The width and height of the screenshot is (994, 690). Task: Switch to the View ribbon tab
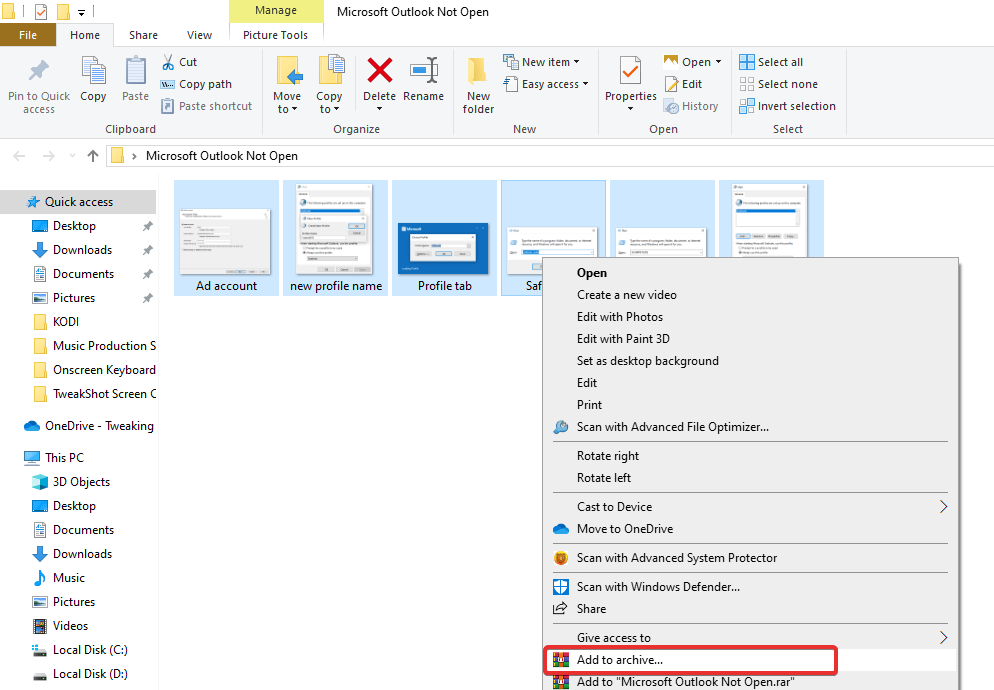(199, 34)
